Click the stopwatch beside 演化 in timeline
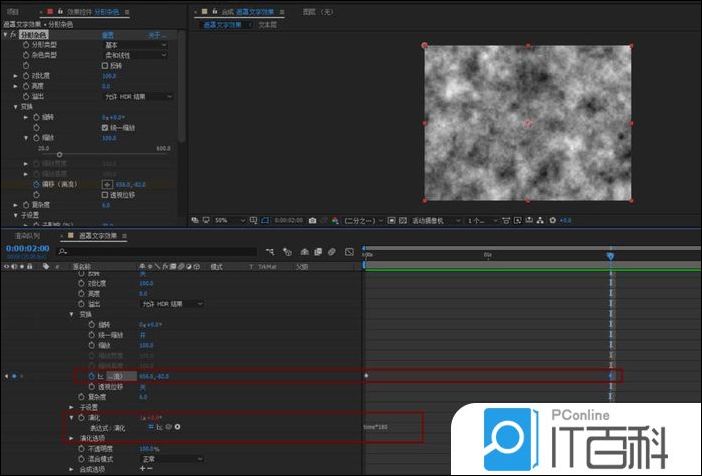The height and width of the screenshot is (476, 702). coord(82,417)
